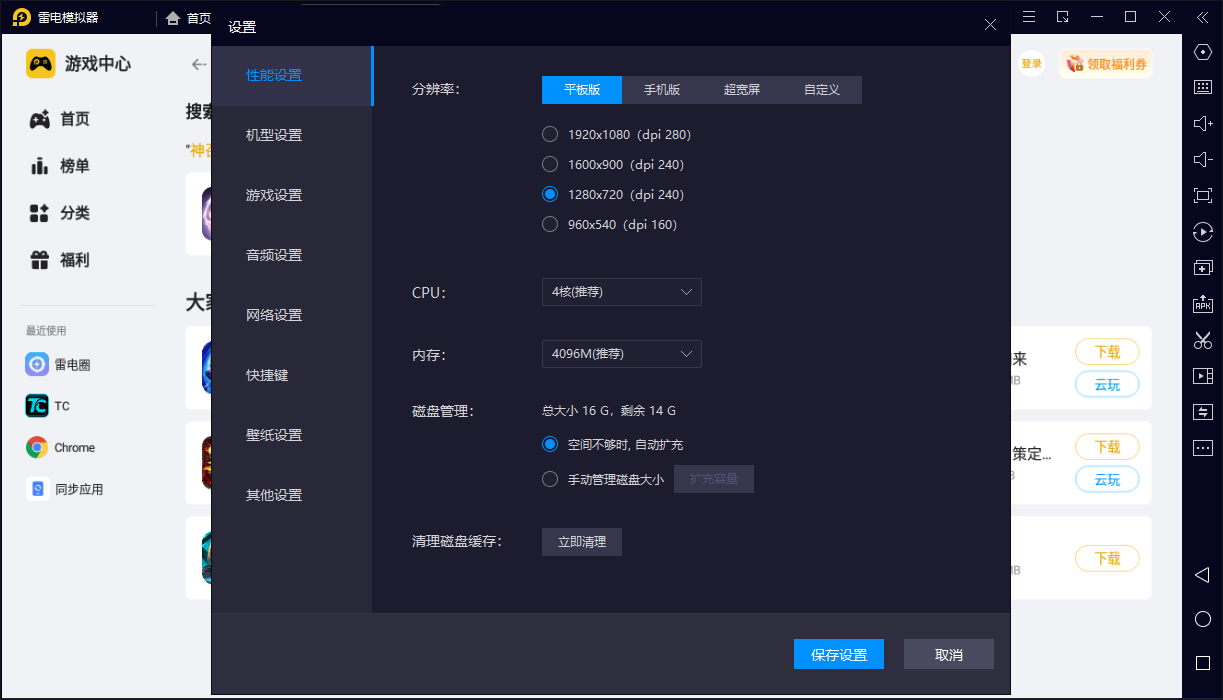This screenshot has height=700, width=1223.
Task: Switch resolution to 自定义 tab
Action: [x=822, y=90]
